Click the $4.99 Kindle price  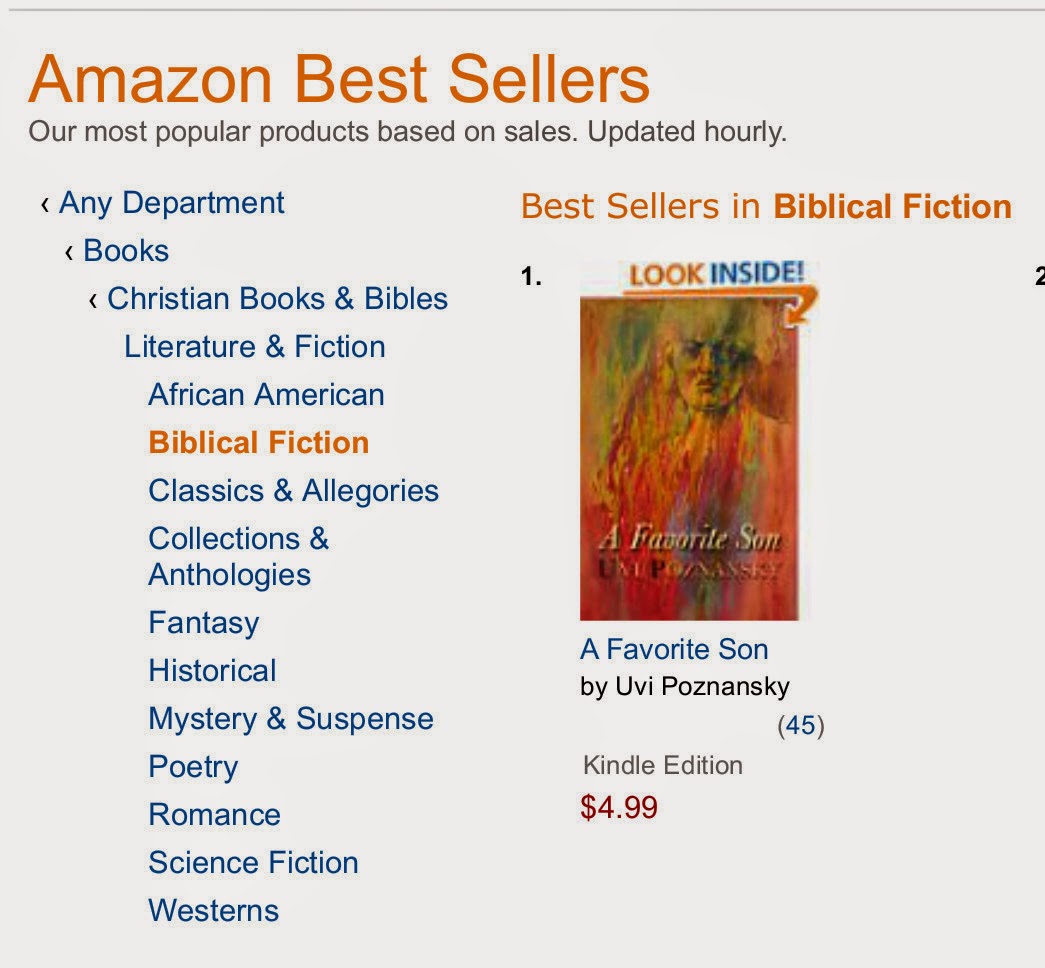[619, 807]
